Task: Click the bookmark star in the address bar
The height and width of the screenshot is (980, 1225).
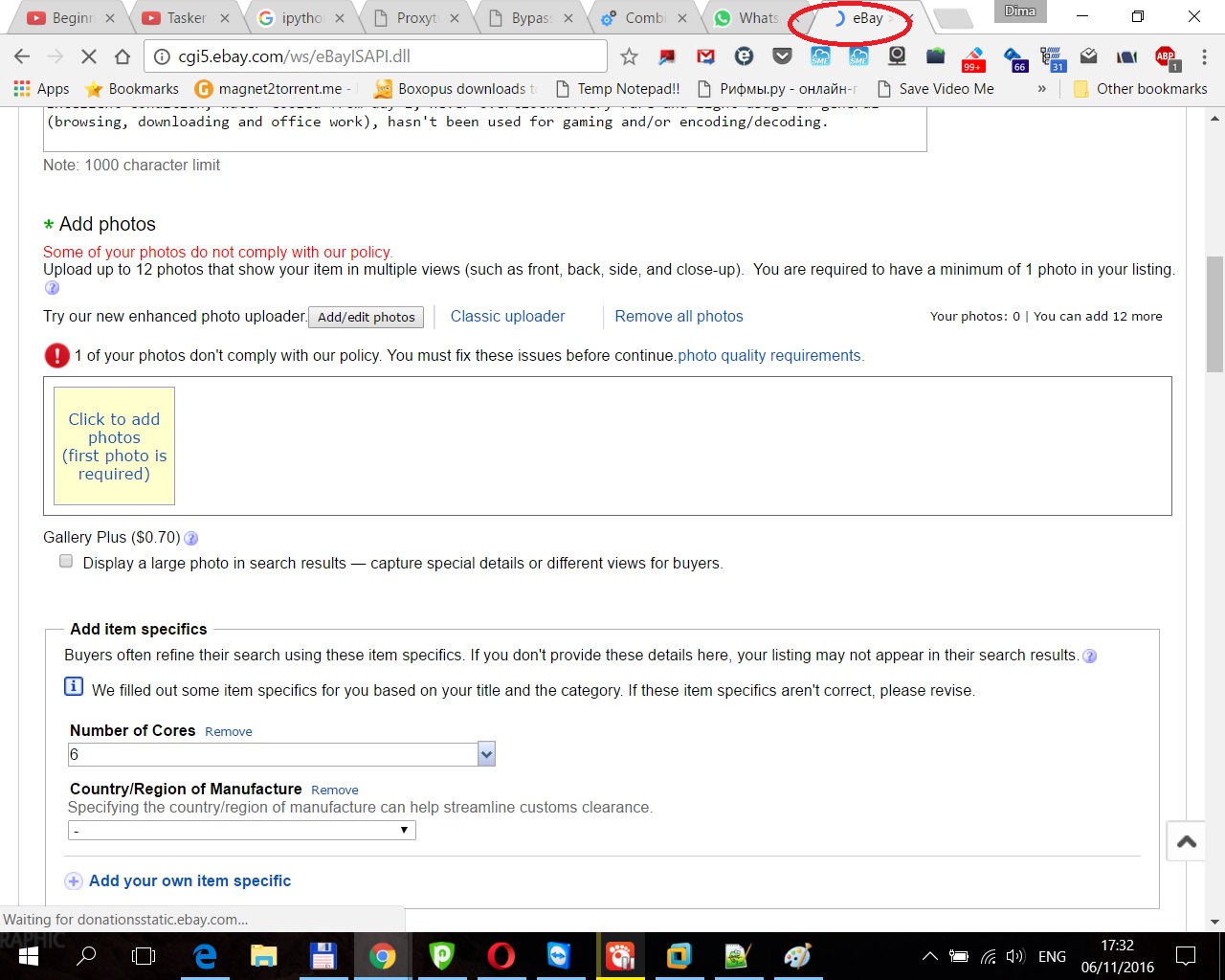Action: 629,56
